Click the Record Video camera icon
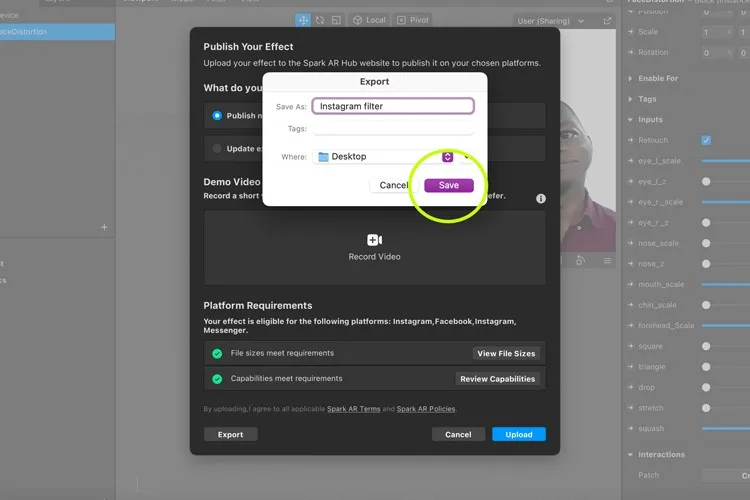The image size is (750, 500). click(x=374, y=240)
